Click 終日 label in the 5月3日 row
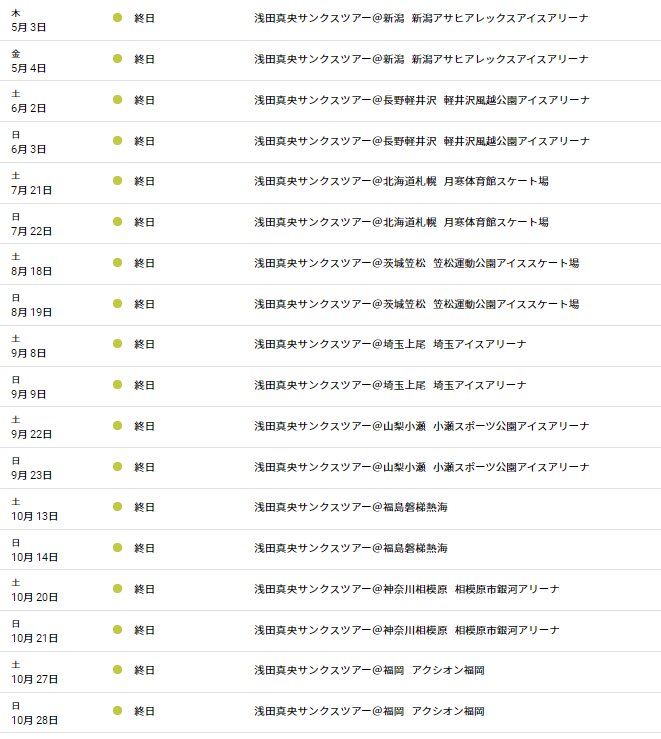 click(x=145, y=18)
